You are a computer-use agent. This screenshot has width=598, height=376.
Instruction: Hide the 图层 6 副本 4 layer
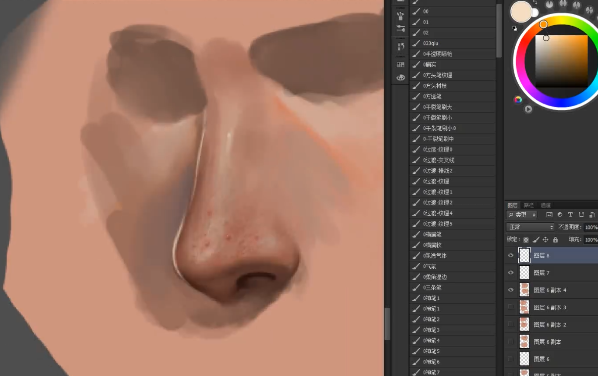[511, 290]
